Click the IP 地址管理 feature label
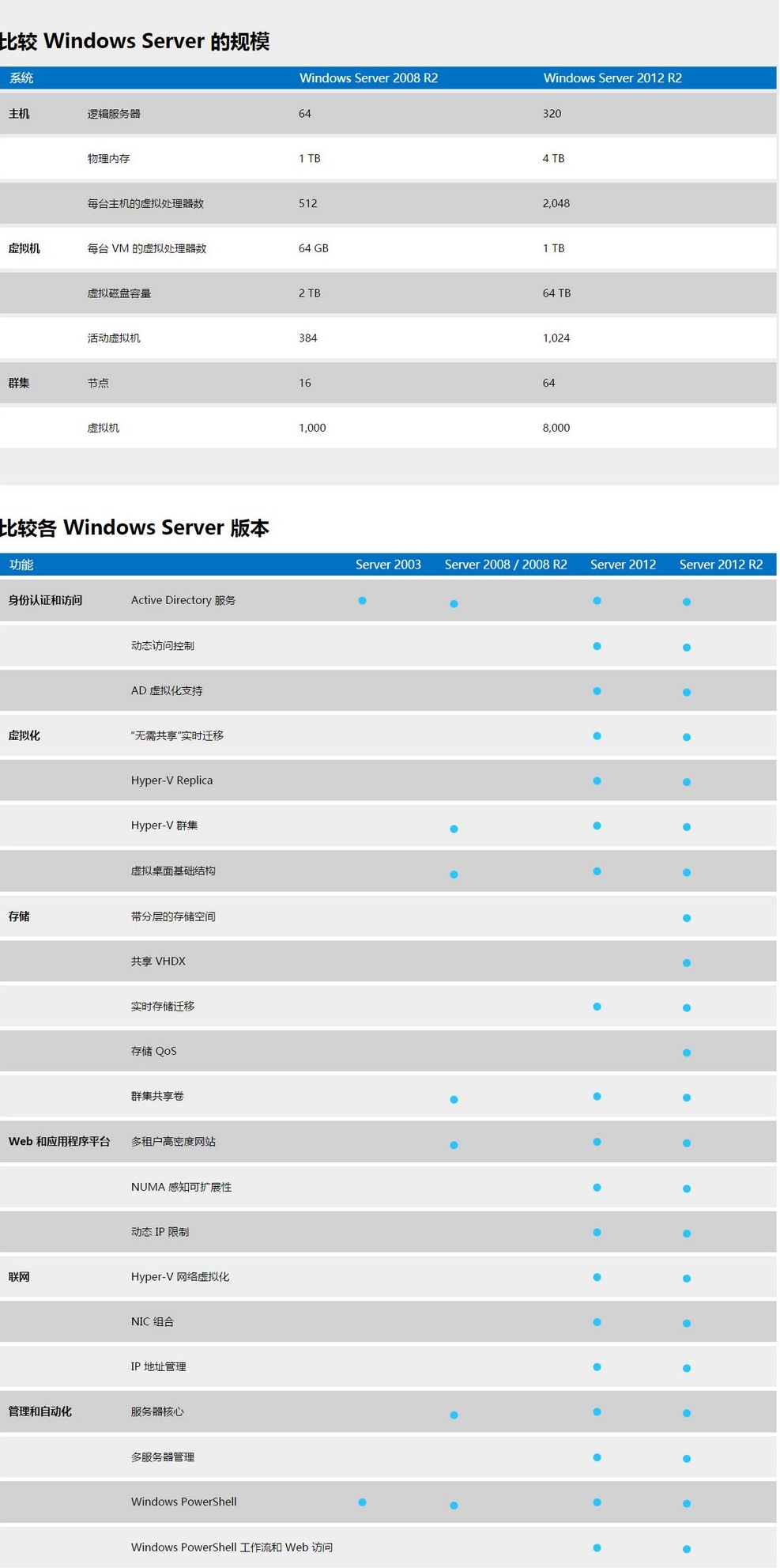Screen dimensions: 780x1568 coord(158,1366)
